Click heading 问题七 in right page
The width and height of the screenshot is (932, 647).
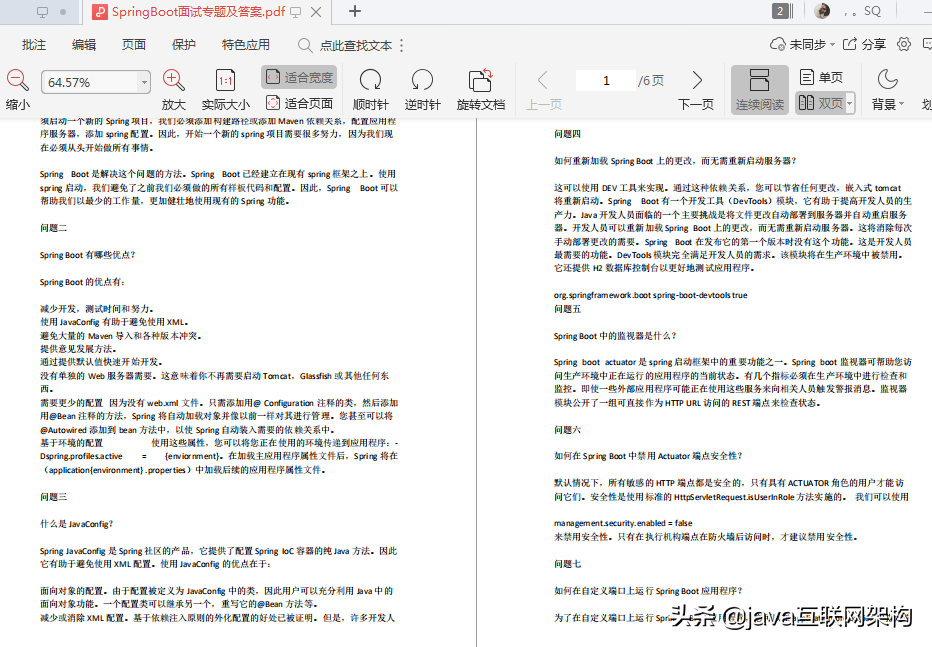(x=568, y=564)
